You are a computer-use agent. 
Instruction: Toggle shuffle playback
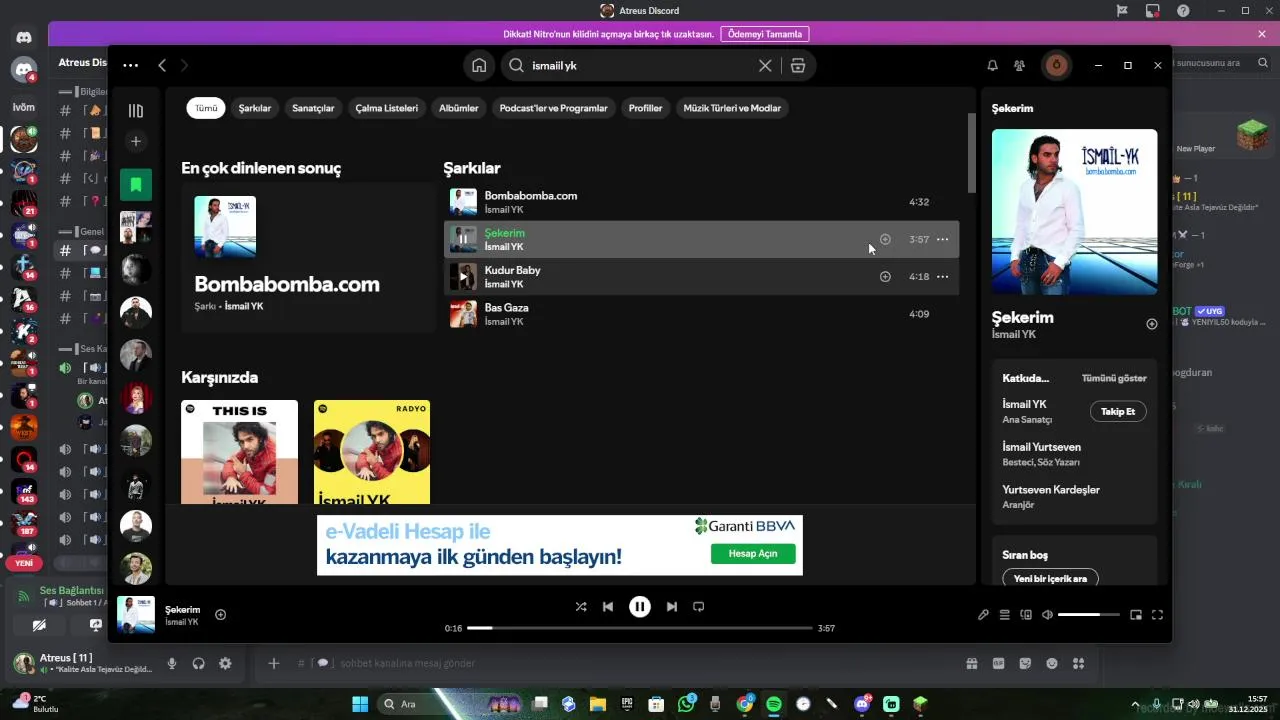(581, 606)
